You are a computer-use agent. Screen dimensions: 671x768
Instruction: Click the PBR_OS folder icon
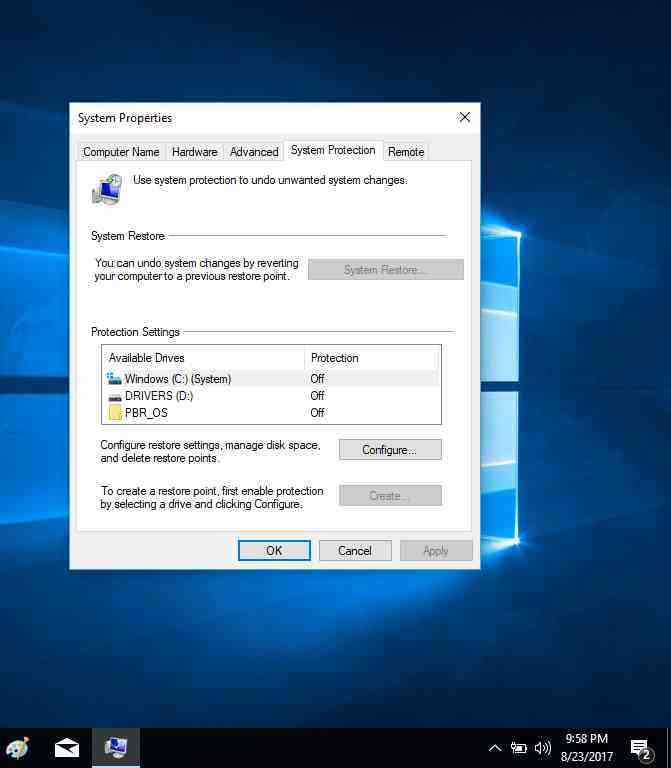(x=115, y=412)
